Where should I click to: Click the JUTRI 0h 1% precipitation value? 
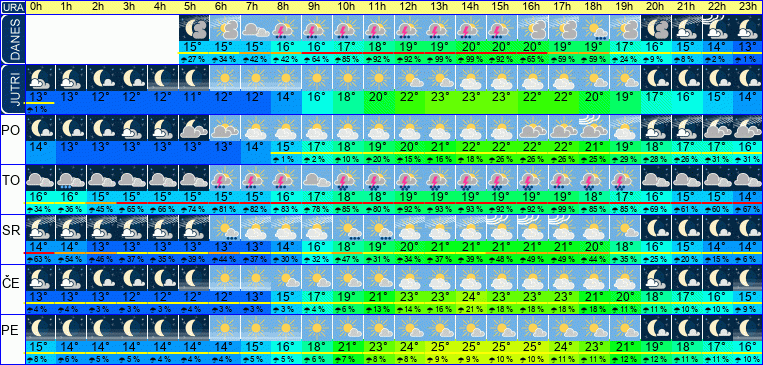(x=40, y=109)
